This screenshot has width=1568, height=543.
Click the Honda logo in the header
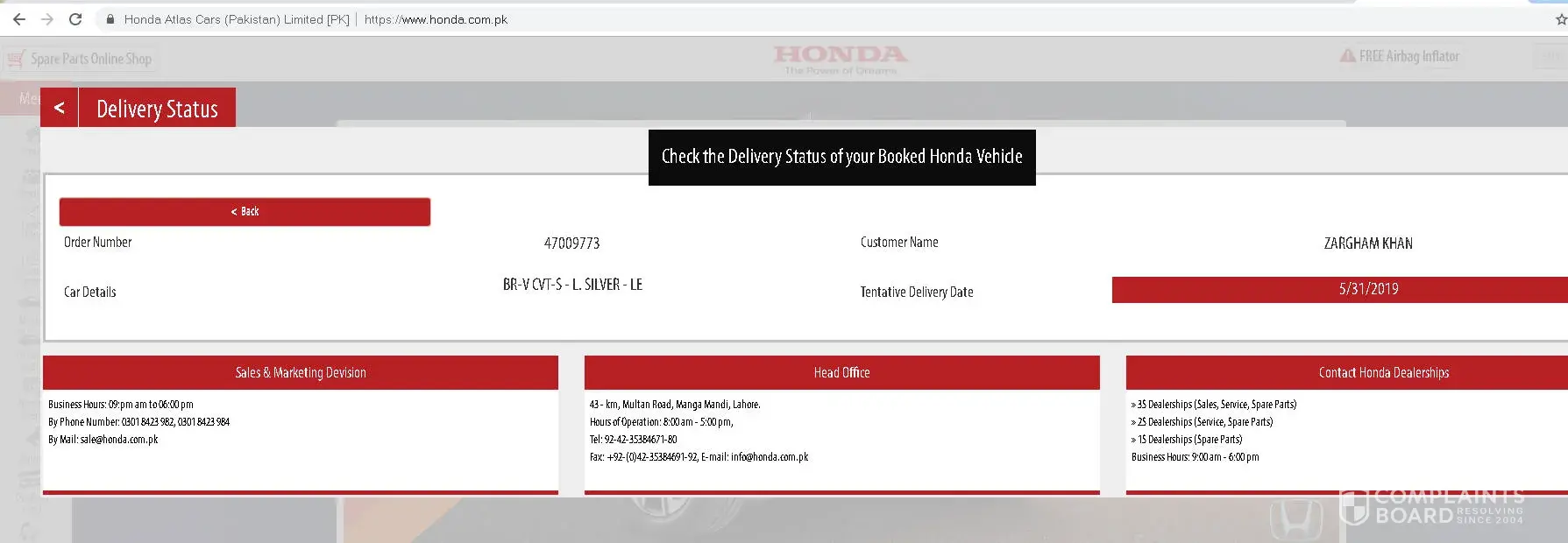click(840, 59)
